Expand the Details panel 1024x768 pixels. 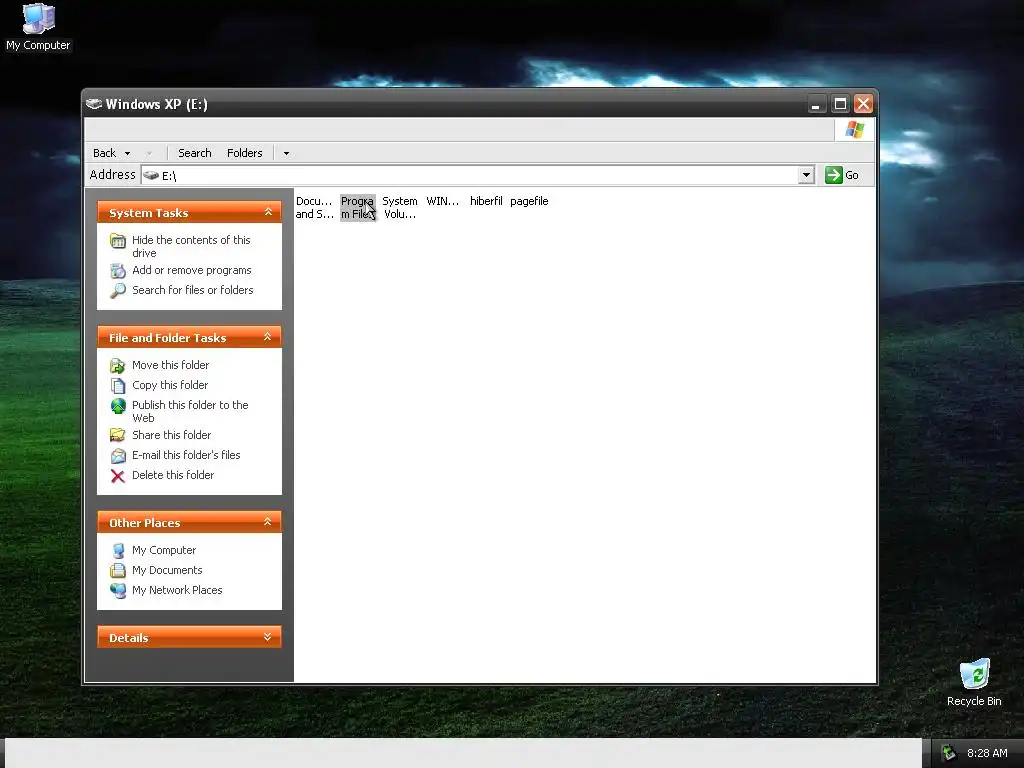click(268, 637)
